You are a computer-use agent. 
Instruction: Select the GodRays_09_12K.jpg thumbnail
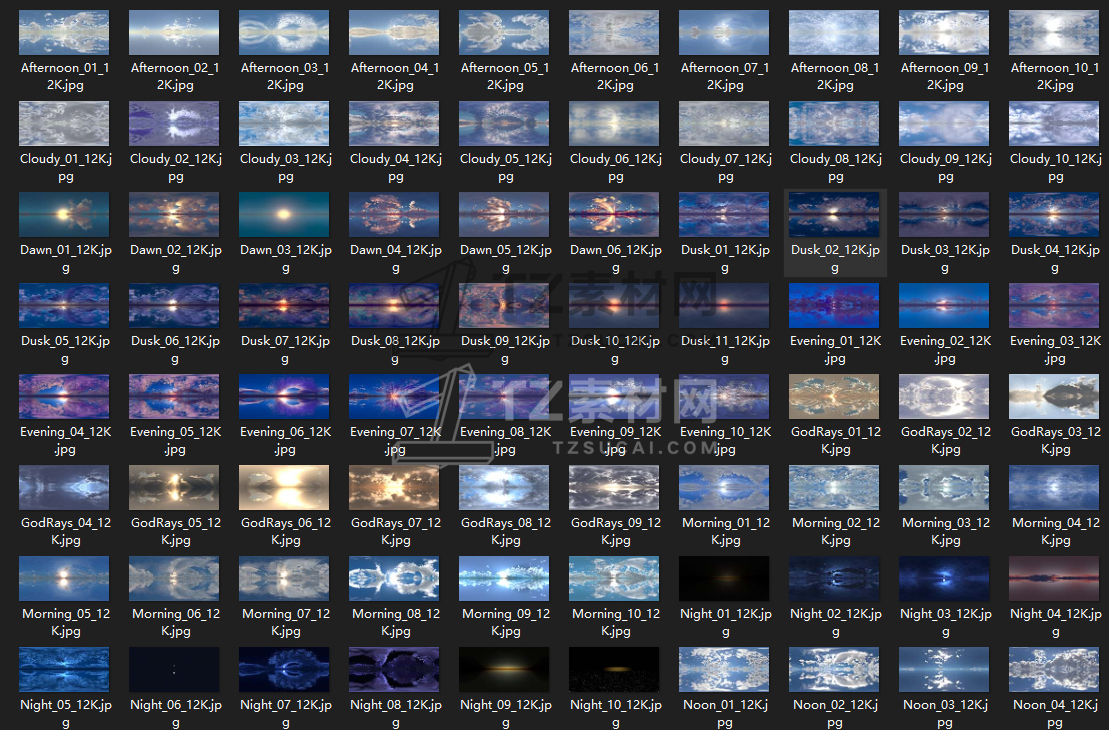pyautogui.click(x=614, y=487)
